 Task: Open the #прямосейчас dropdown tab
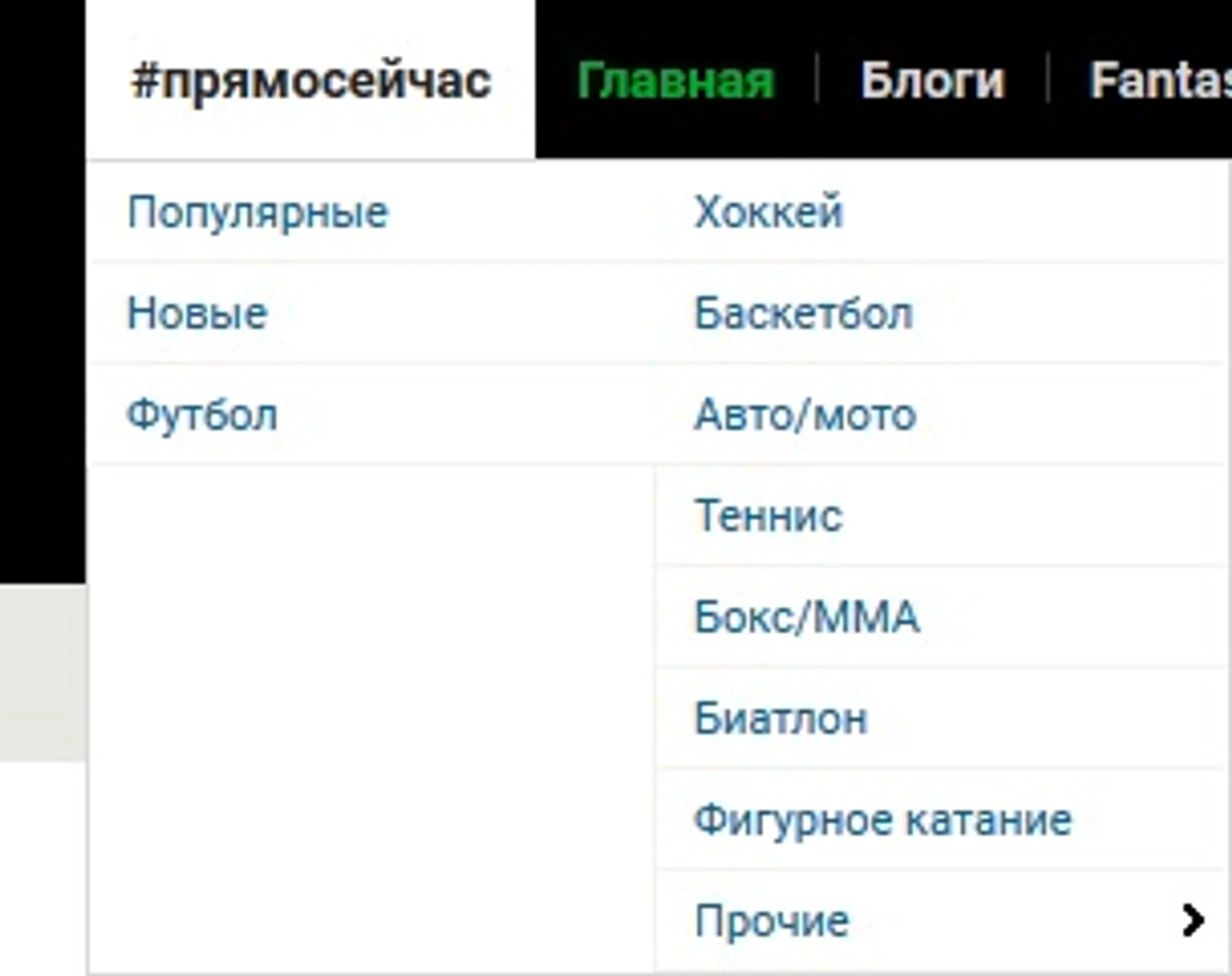311,81
